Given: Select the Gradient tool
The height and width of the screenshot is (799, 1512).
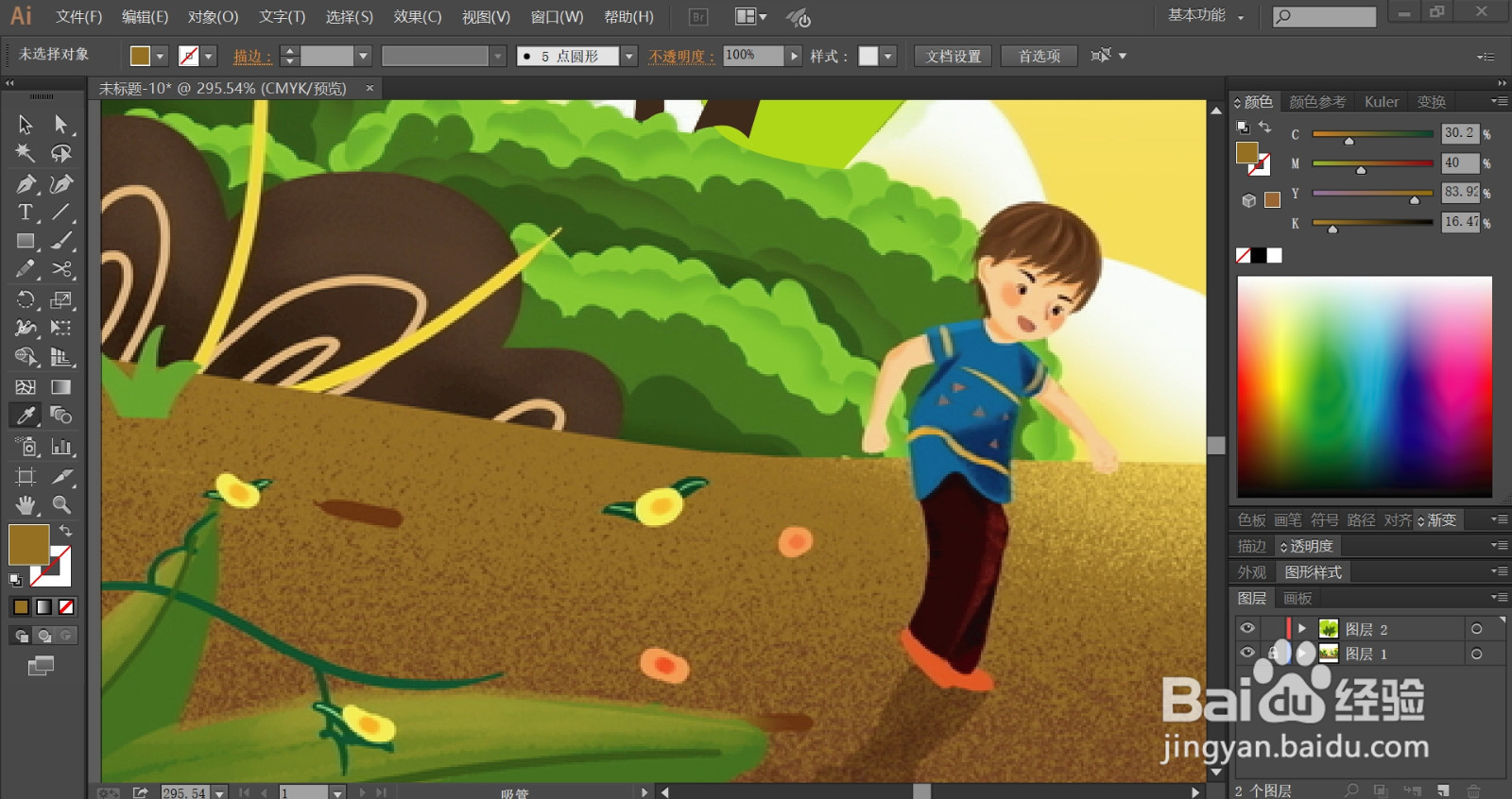Looking at the screenshot, I should (x=61, y=387).
